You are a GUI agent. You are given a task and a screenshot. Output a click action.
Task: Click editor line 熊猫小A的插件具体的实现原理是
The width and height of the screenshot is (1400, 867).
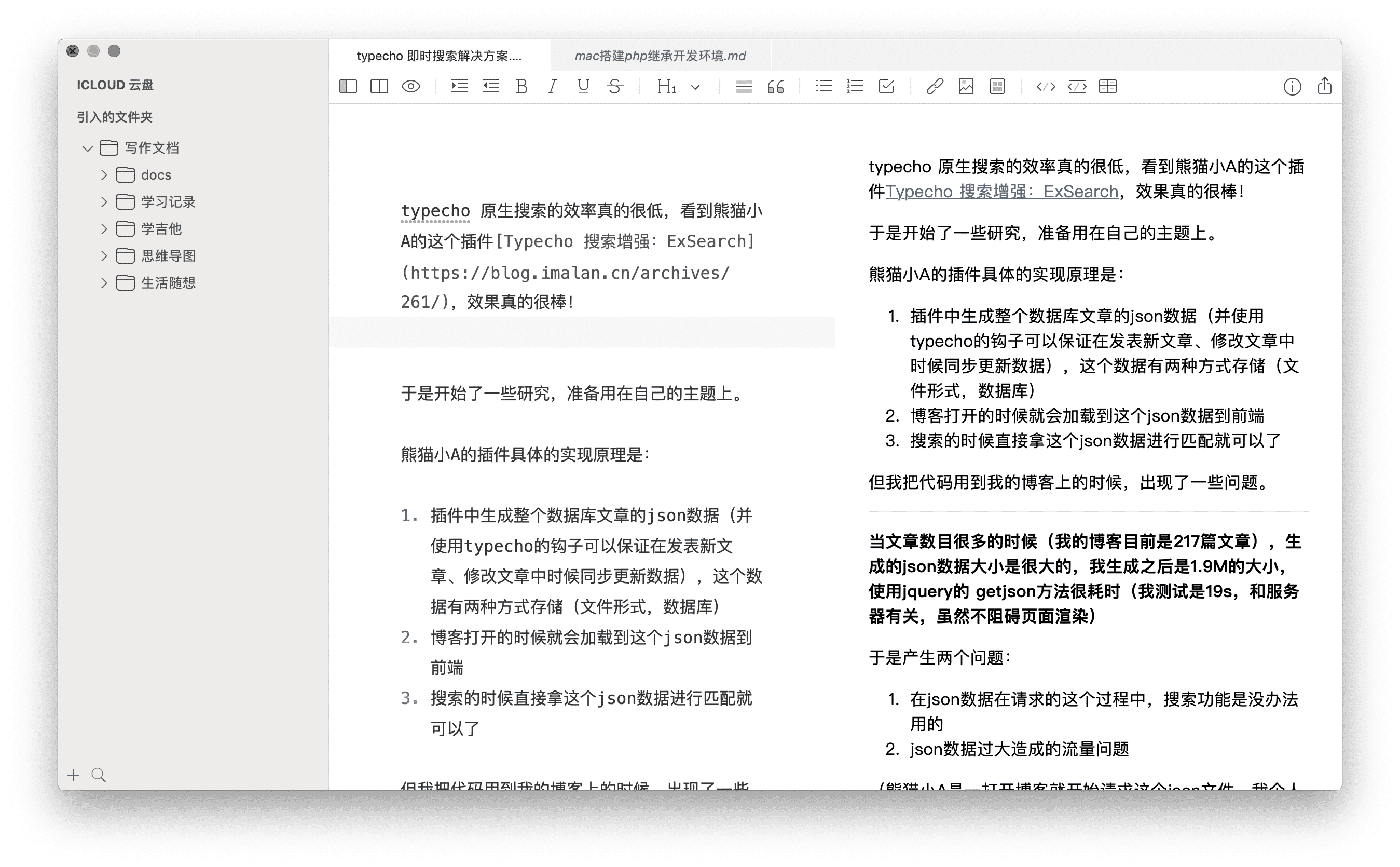(x=526, y=455)
